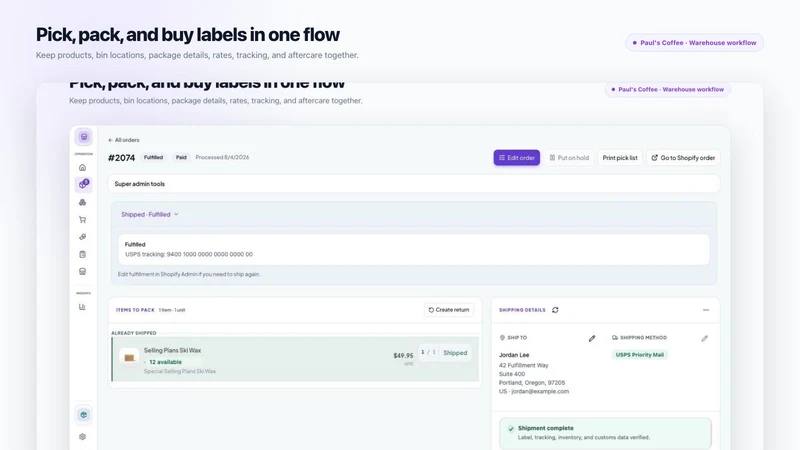800x450 pixels.
Task: Open the settings gear in sidebar
Action: tap(82, 437)
